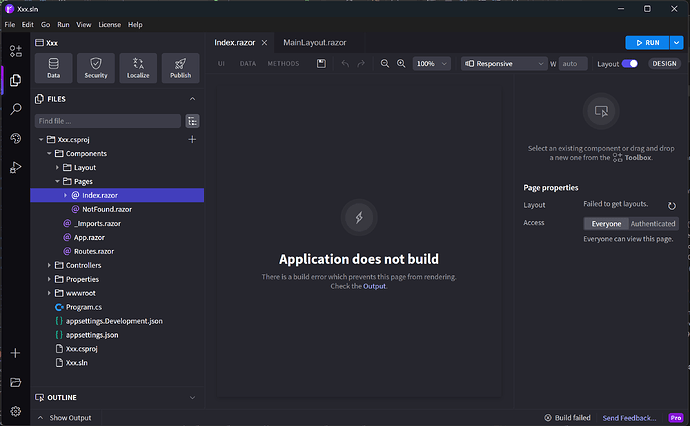
Task: Expand the Index.razor node
Action: (x=65, y=195)
